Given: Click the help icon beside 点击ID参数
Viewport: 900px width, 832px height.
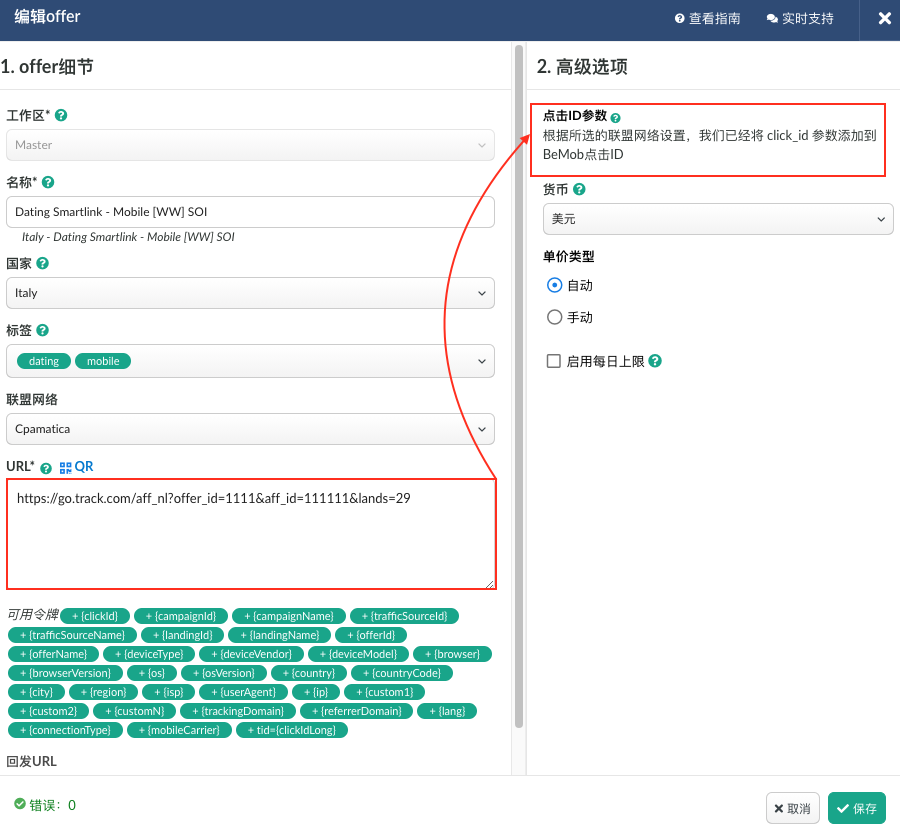Looking at the screenshot, I should coord(616,118).
